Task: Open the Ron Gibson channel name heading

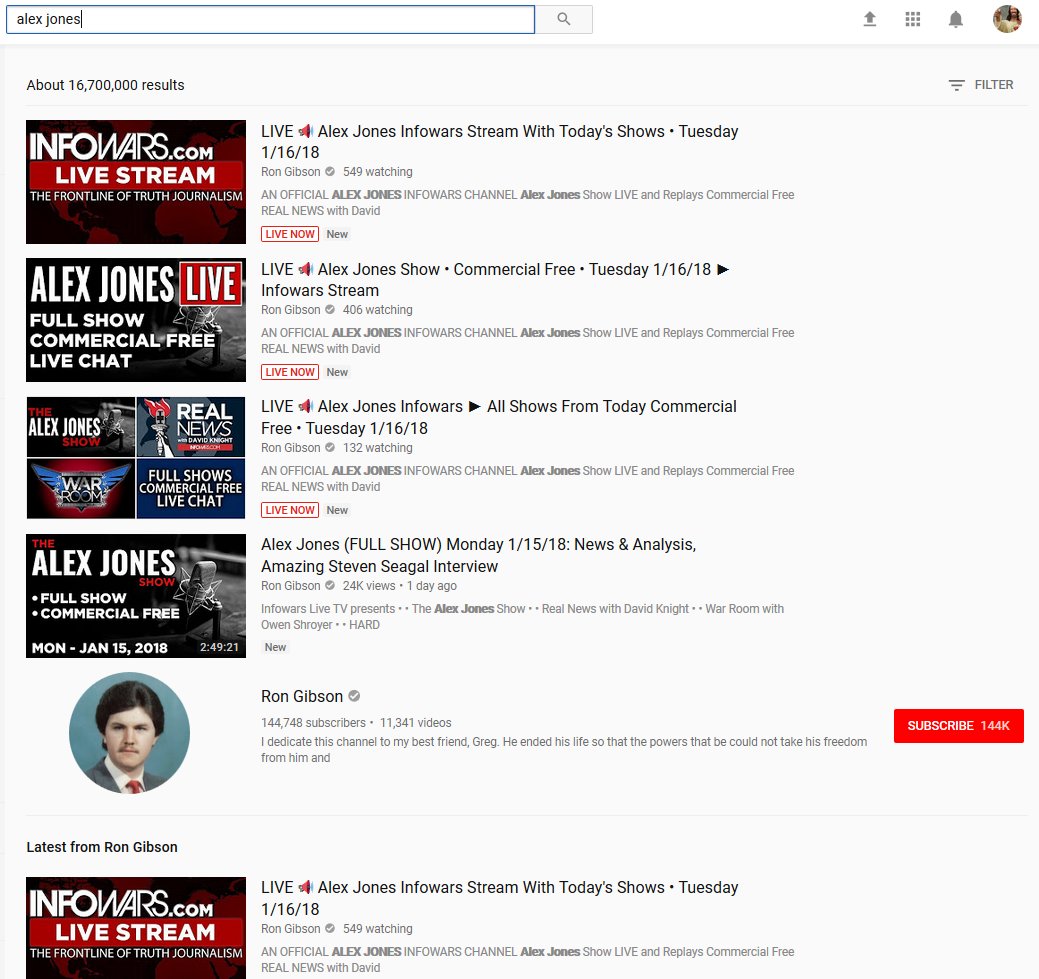Action: (301, 696)
